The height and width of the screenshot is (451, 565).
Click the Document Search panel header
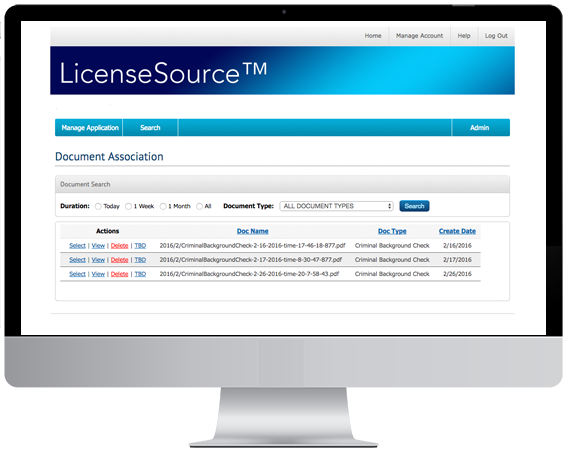(282, 184)
